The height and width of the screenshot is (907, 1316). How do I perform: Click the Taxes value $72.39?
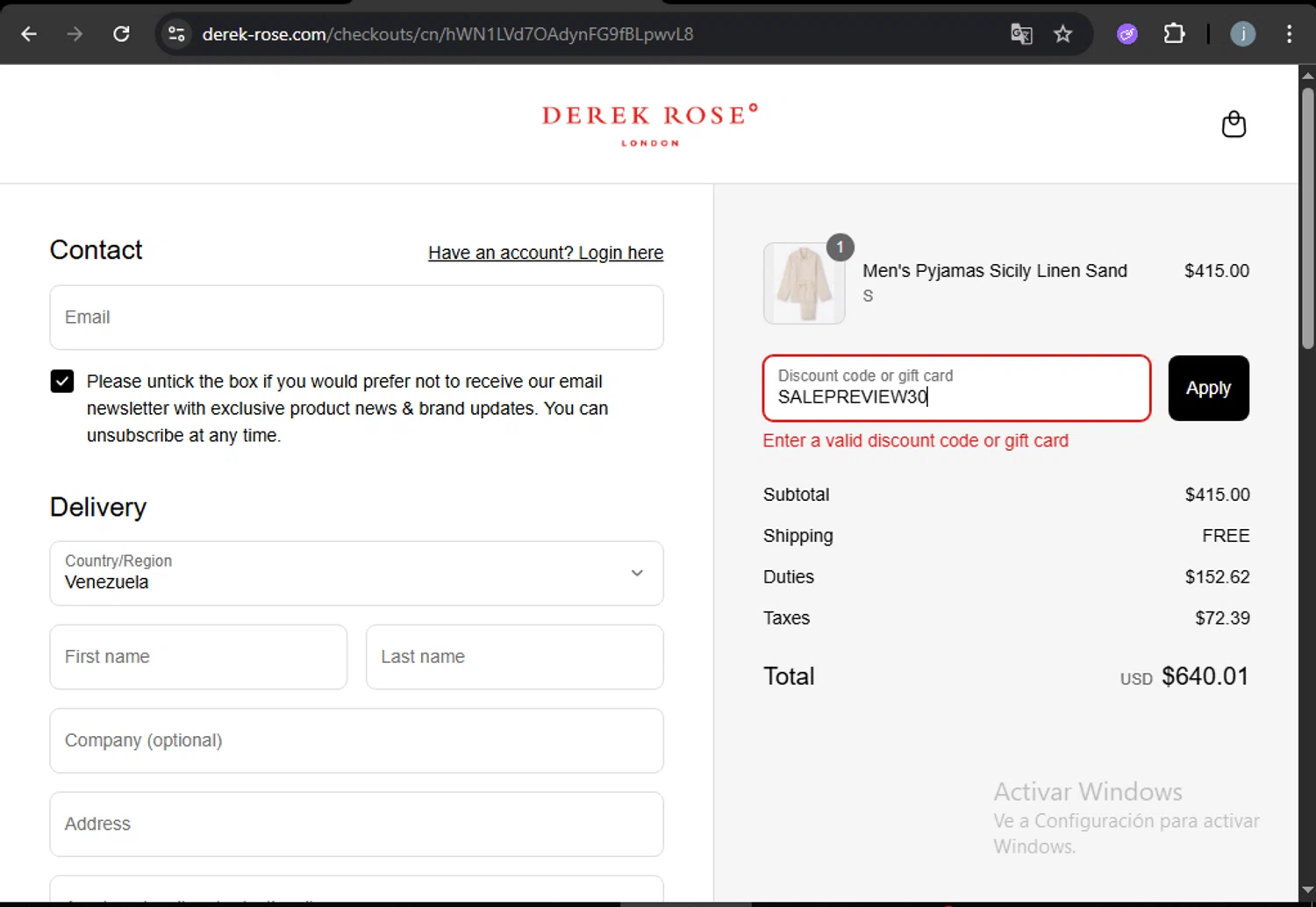click(x=1222, y=618)
